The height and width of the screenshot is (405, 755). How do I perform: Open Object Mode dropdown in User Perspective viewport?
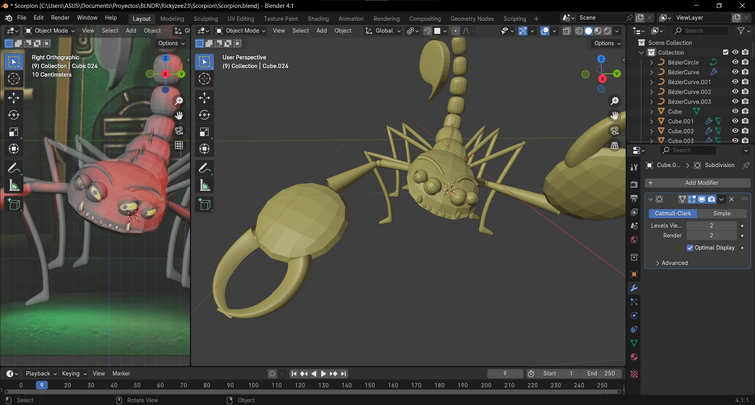(240, 31)
